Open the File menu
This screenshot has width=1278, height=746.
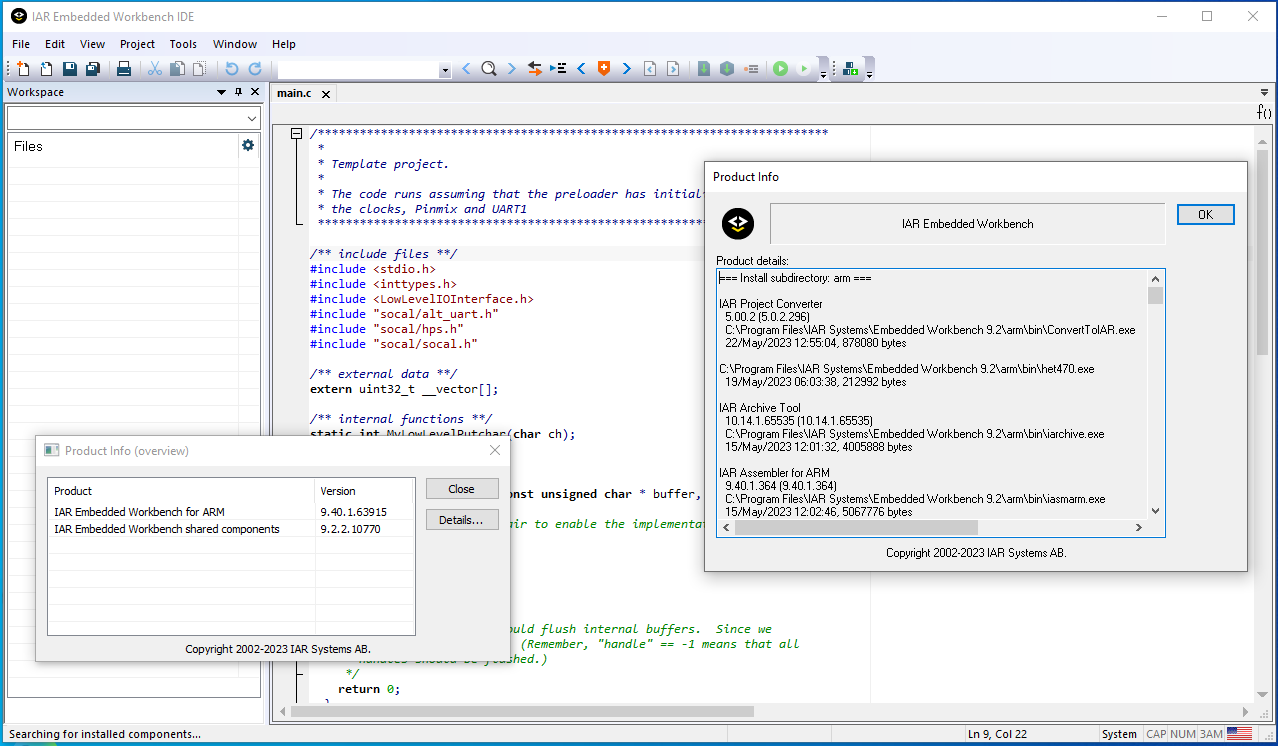(x=21, y=44)
